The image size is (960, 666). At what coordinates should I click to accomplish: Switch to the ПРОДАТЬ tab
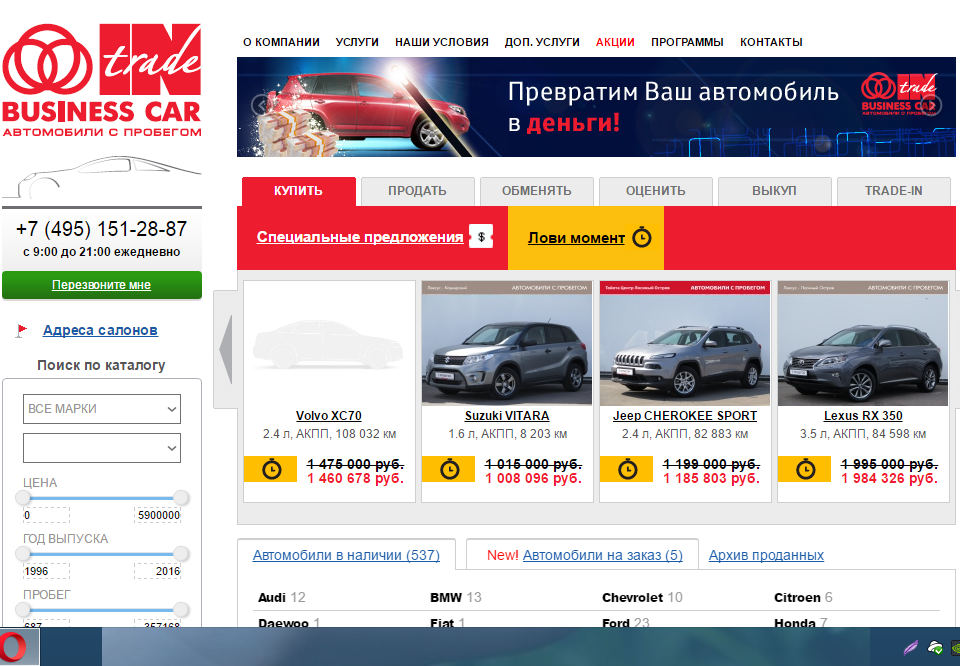coord(418,191)
